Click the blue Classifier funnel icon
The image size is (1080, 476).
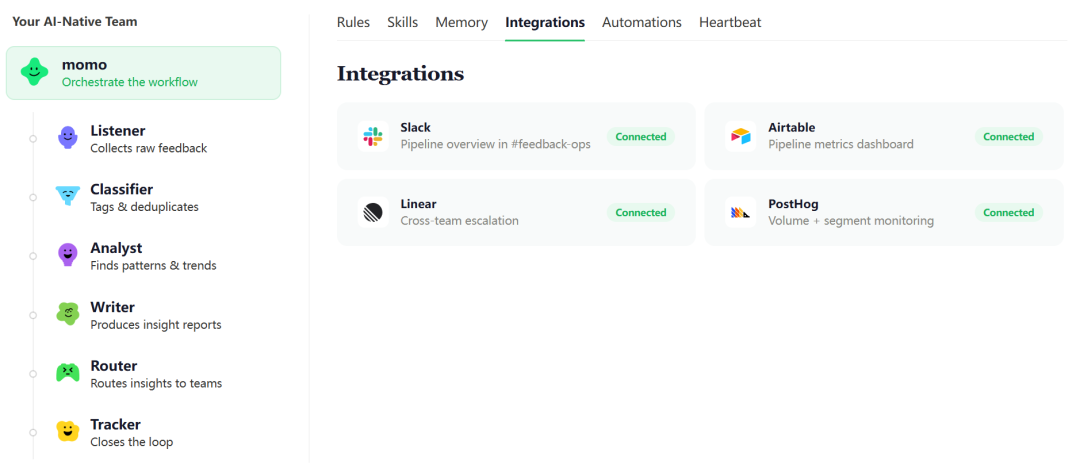[68, 196]
